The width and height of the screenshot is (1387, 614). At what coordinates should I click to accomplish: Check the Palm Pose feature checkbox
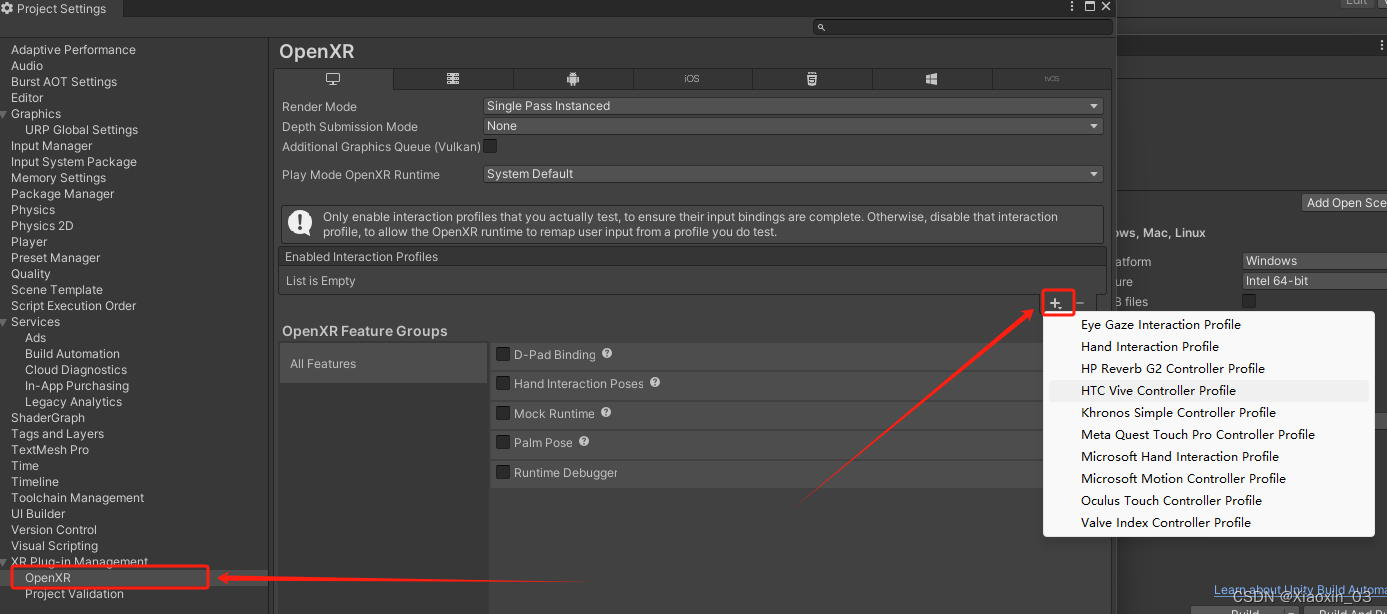pyautogui.click(x=502, y=442)
